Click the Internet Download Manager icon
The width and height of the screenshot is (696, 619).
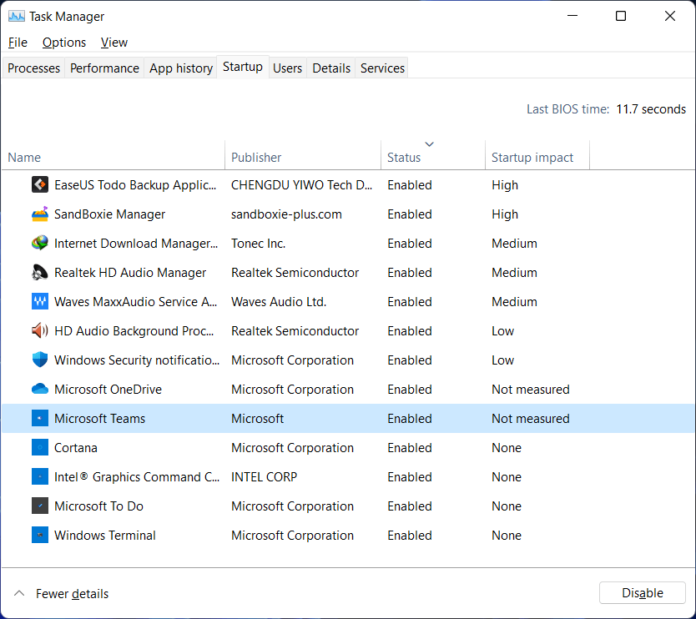40,243
